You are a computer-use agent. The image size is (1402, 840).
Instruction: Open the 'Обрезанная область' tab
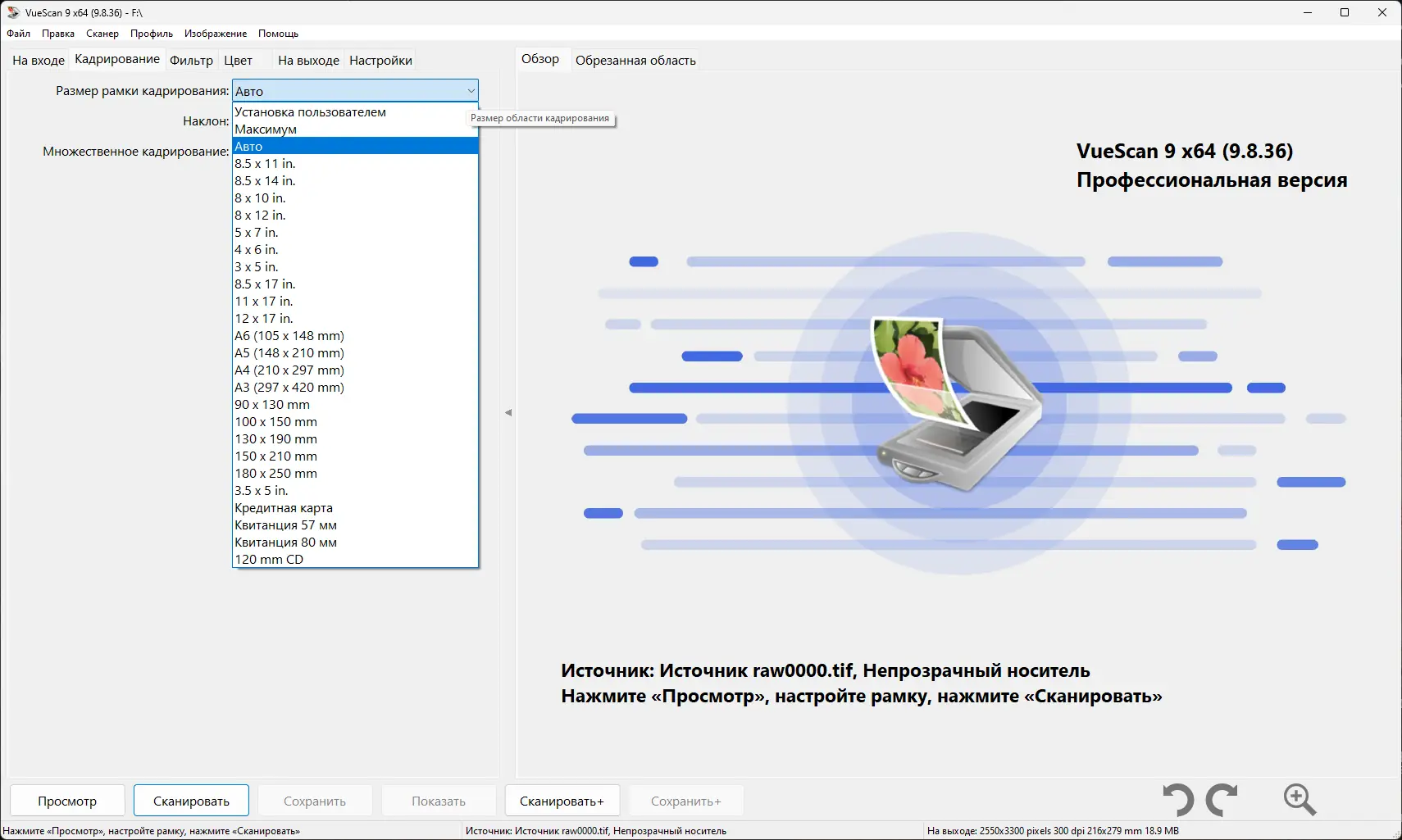[x=635, y=61]
